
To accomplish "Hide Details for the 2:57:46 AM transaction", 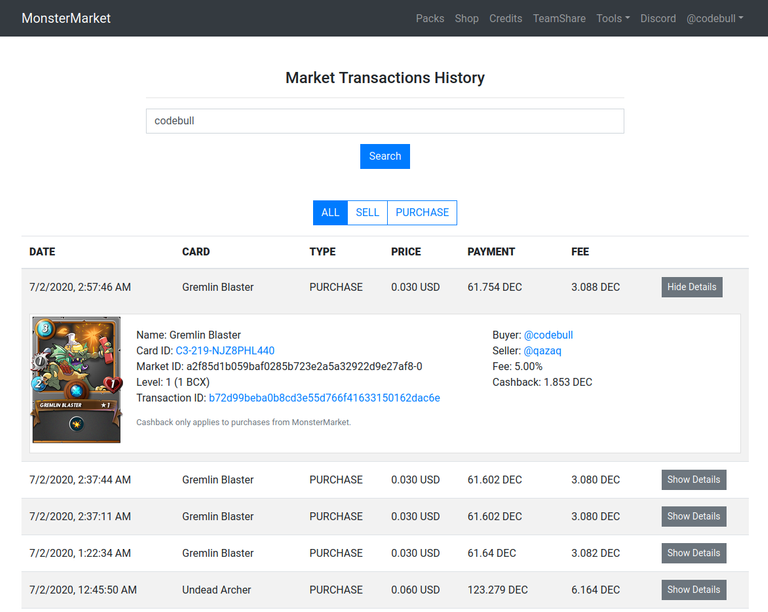I will 692,287.
